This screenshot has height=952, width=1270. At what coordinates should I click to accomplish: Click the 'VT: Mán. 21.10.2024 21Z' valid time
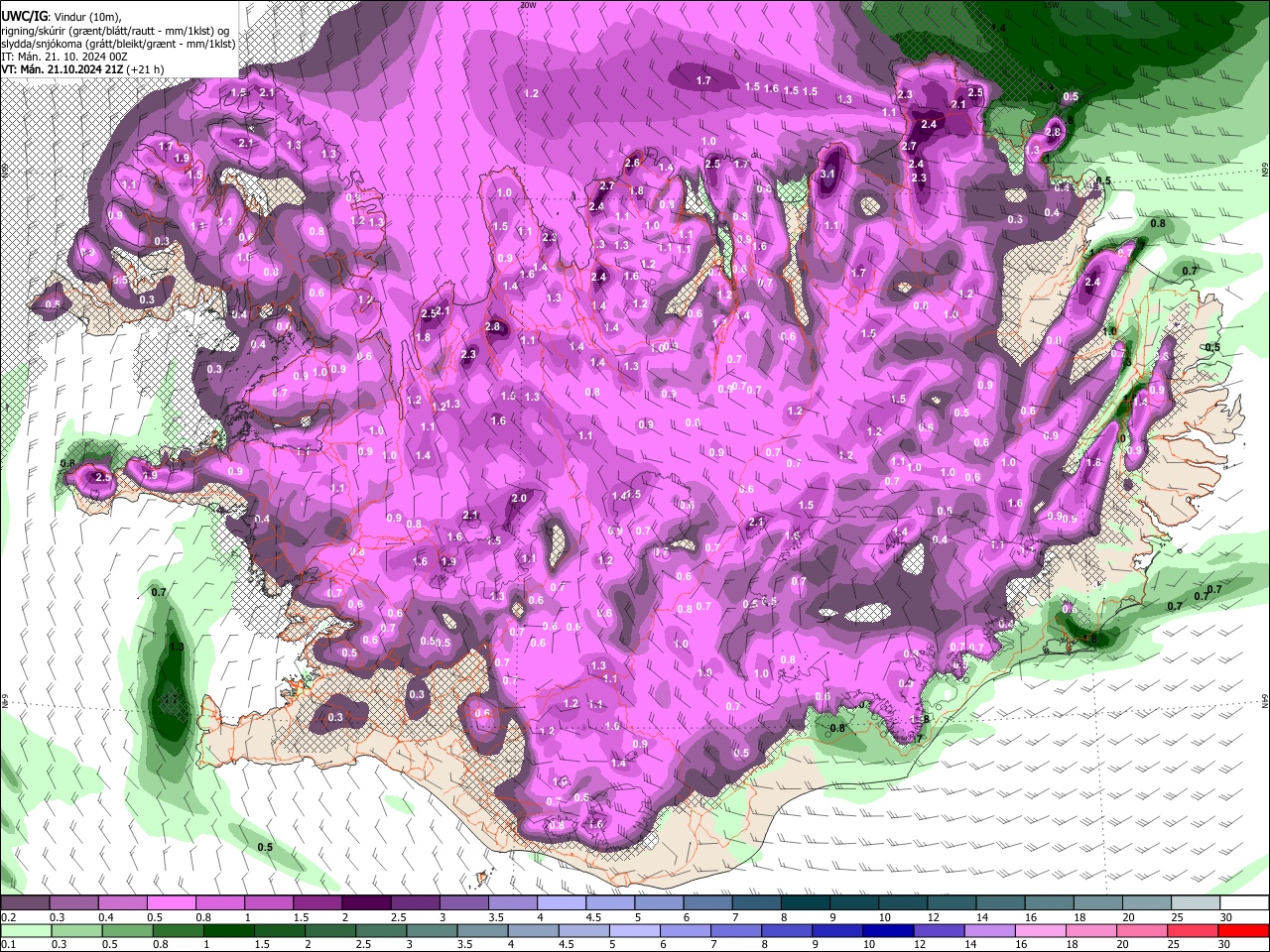pos(62,69)
